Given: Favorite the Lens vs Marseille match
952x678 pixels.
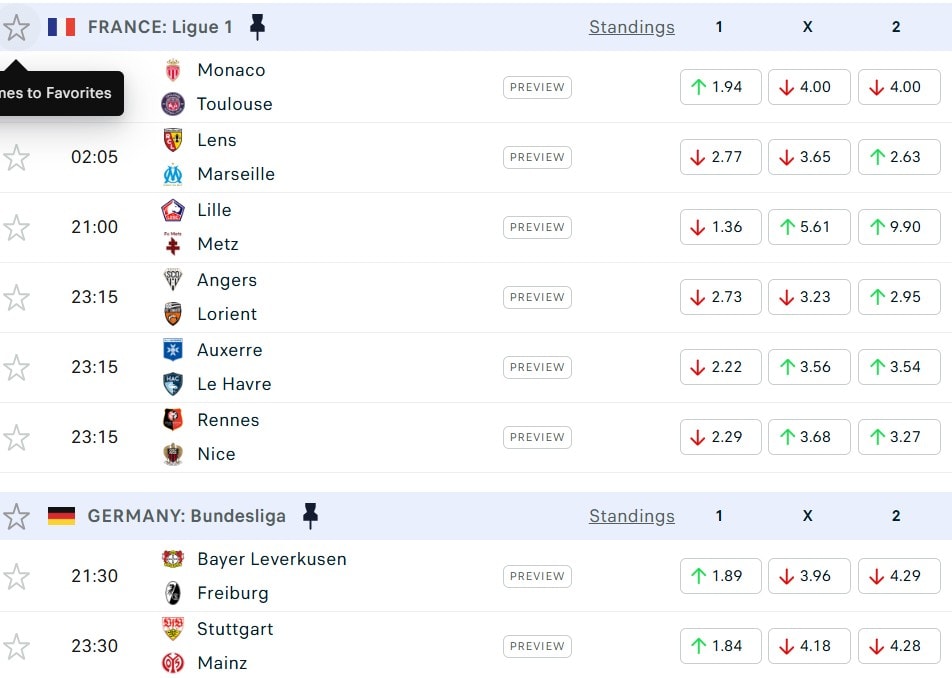Looking at the screenshot, I should tap(16, 157).
